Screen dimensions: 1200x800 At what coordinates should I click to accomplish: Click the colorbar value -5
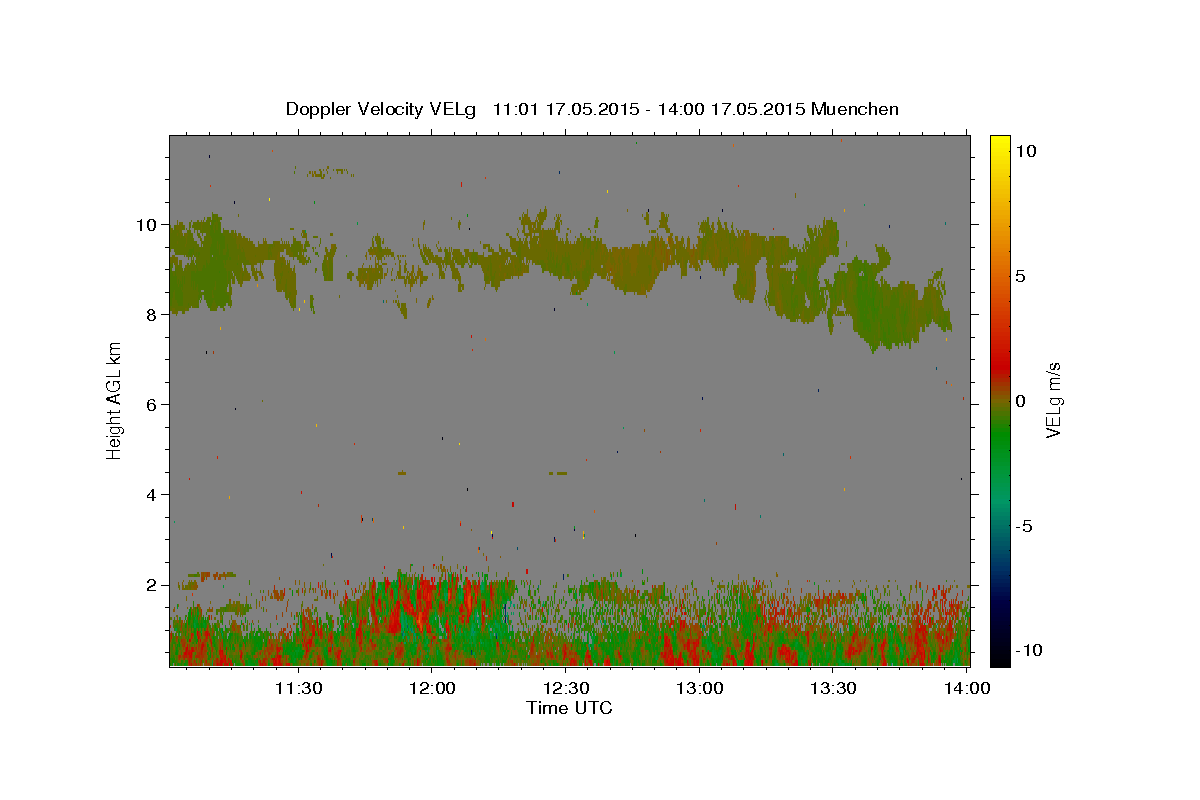tap(1024, 526)
